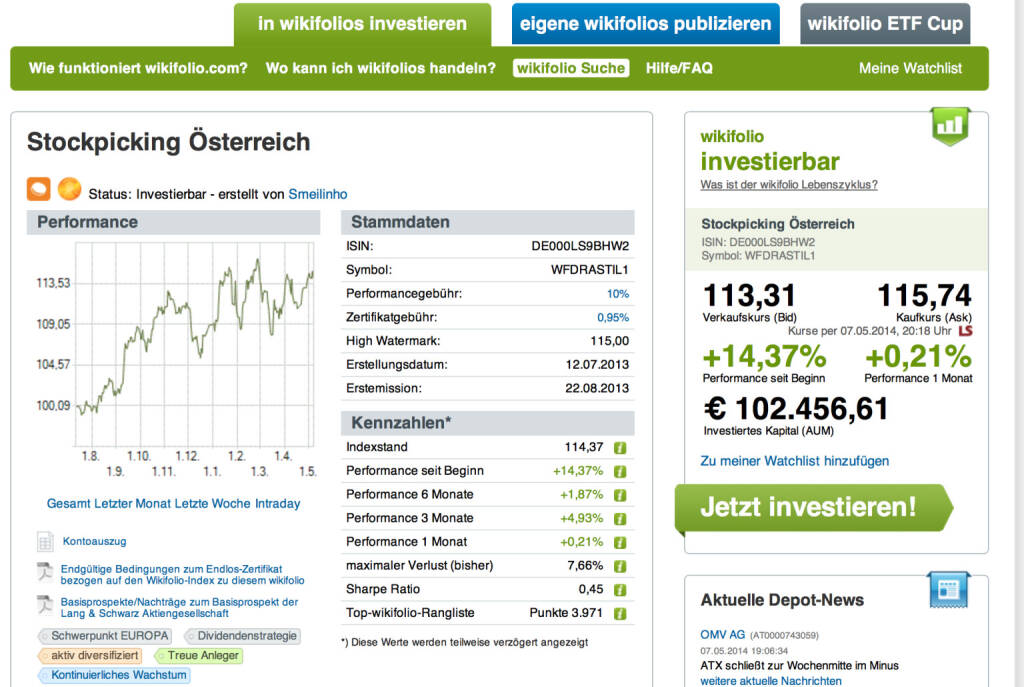Viewport: 1024px width, 687px height.
Task: Click info icon next to maximaler Verlust
Action: 620,566
